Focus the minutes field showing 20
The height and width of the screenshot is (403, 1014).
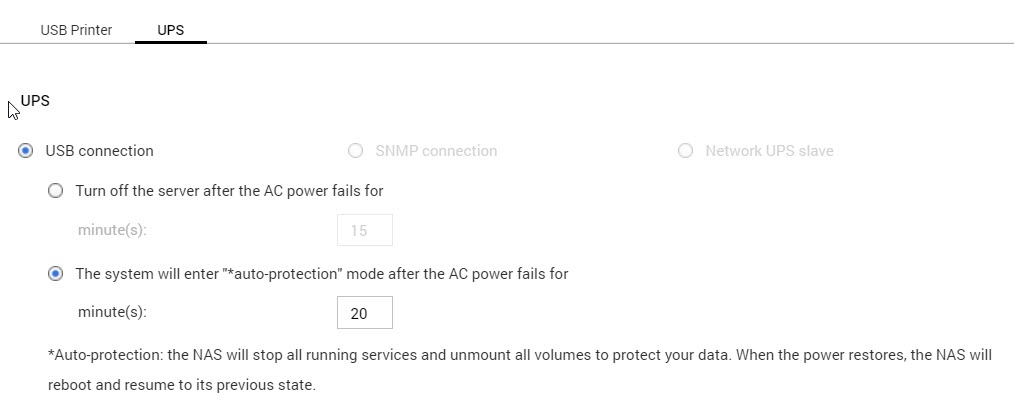pos(365,313)
